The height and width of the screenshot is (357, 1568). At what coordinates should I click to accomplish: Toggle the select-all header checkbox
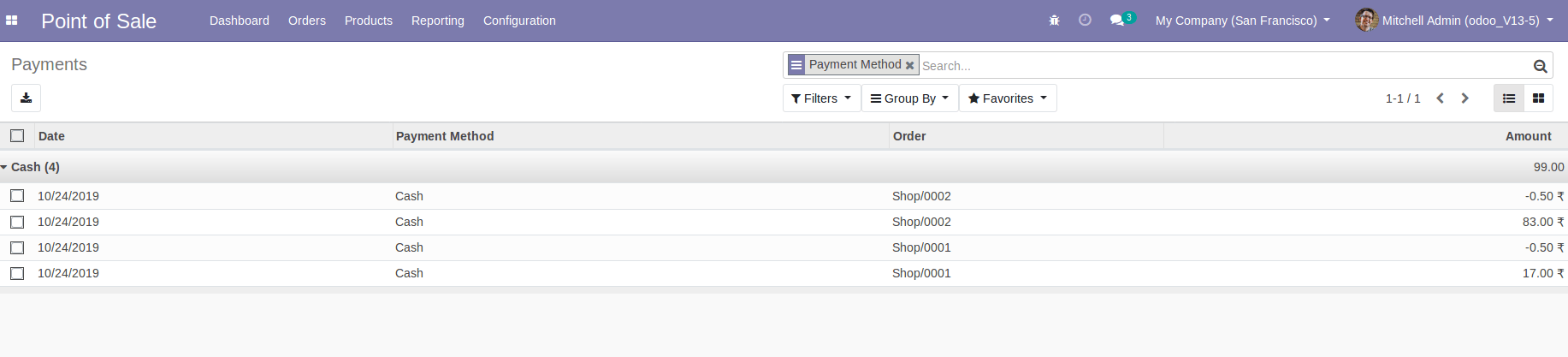[x=17, y=136]
